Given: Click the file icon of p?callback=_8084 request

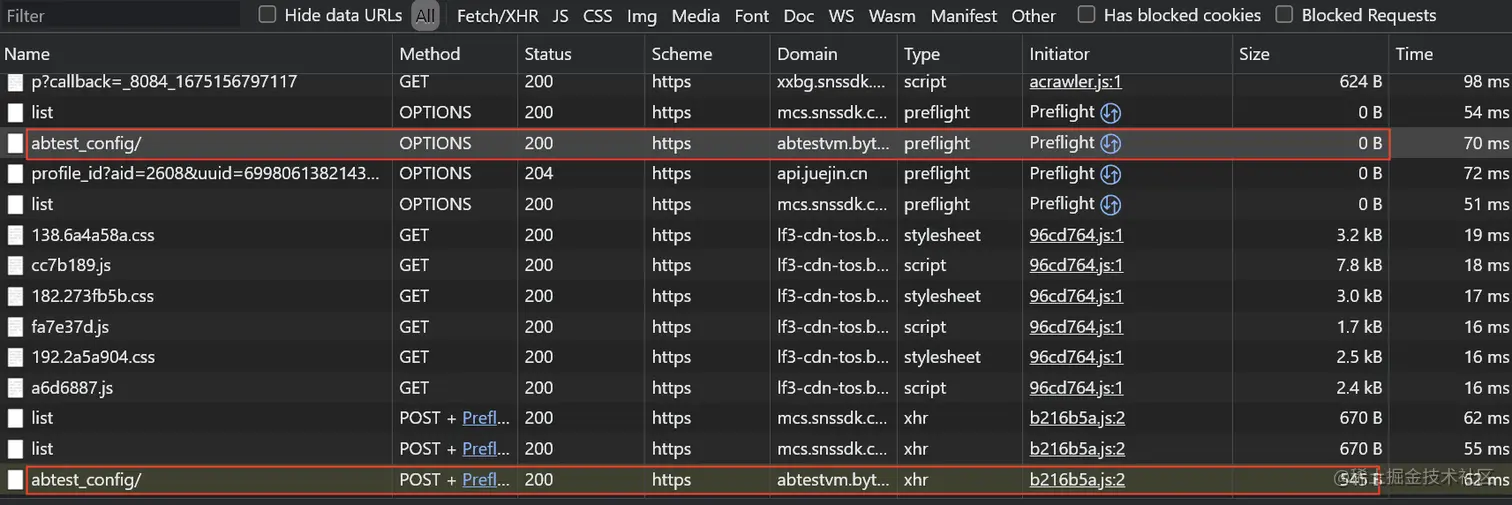Looking at the screenshot, I should click(15, 82).
